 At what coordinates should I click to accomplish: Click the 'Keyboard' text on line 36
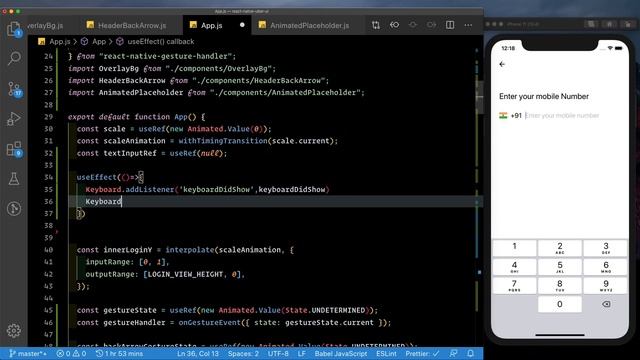point(103,202)
